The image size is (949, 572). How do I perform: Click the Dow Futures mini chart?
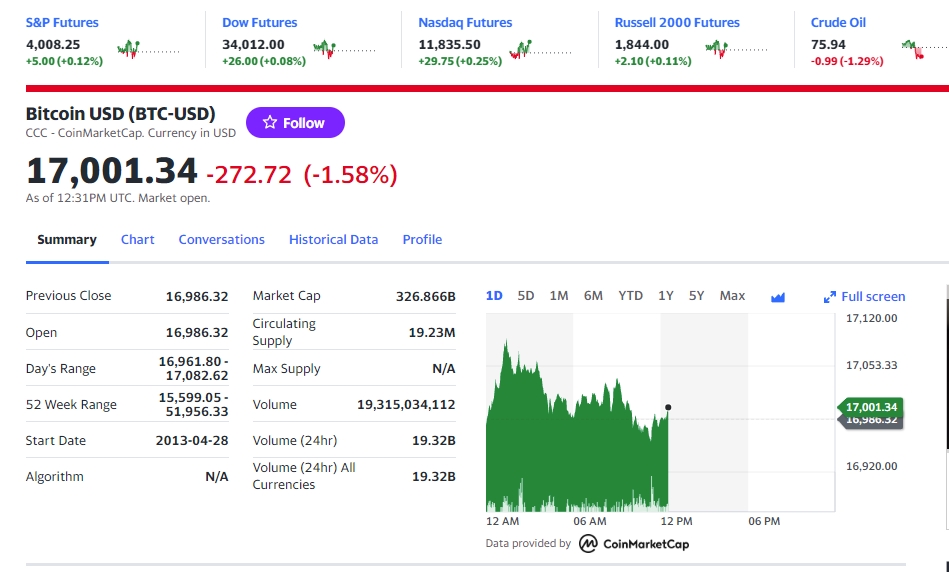click(x=344, y=49)
